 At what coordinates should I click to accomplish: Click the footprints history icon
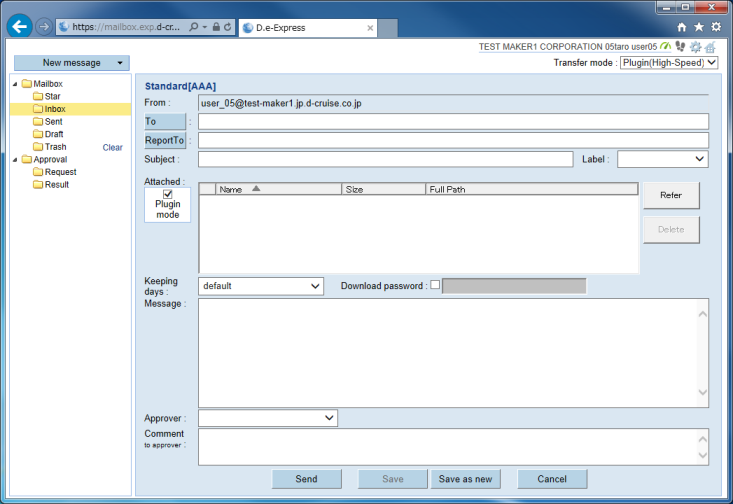tap(680, 46)
